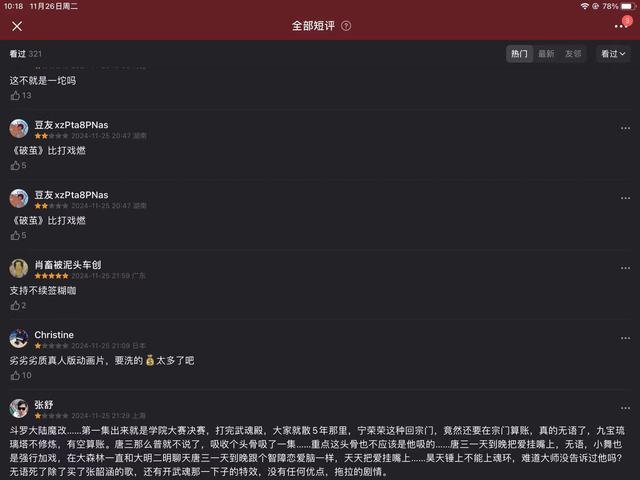Tap the avatar of 肖畜被泥头车创
Viewport: 640px width, 480px height.
18,268
